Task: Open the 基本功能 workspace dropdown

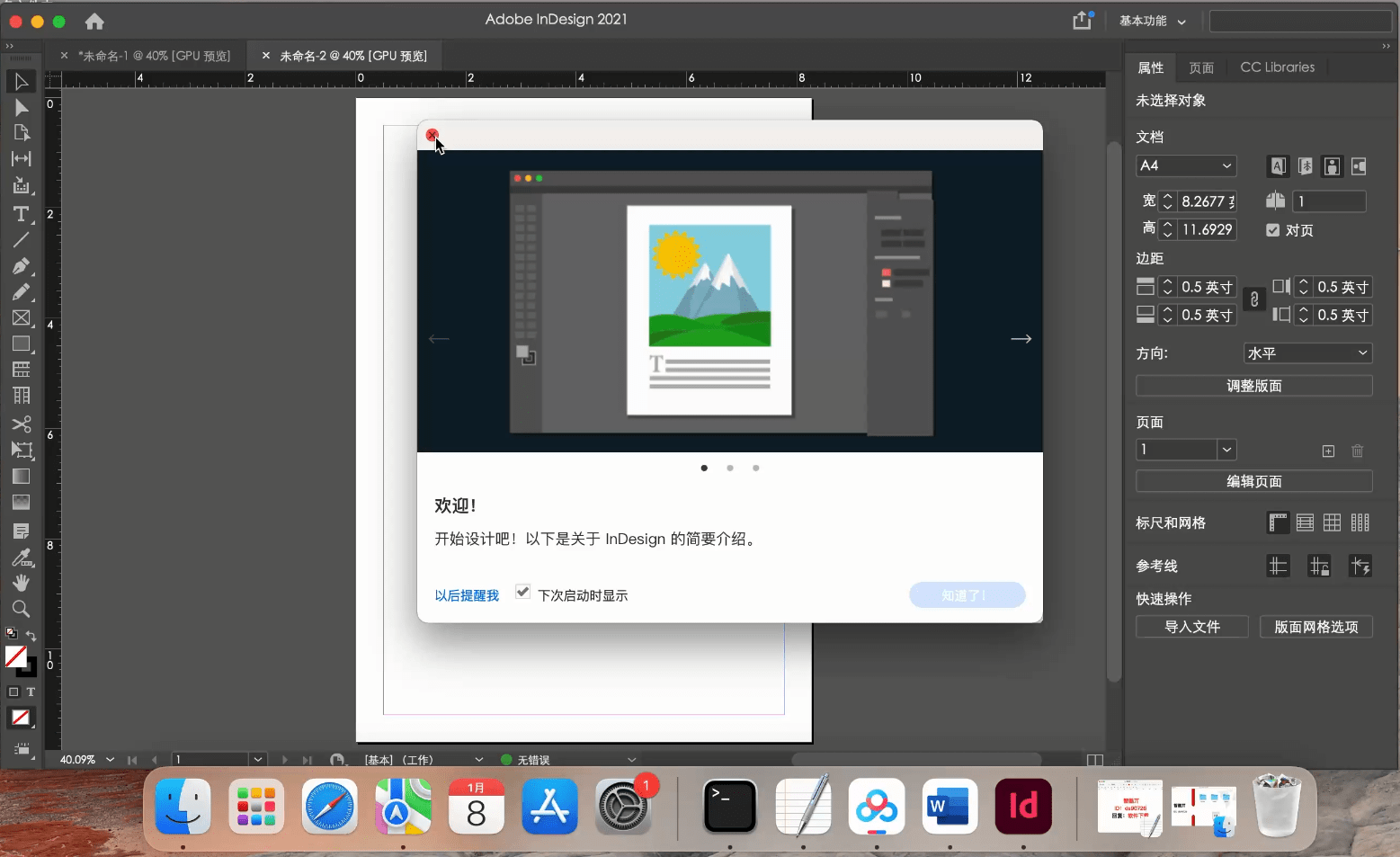Action: pos(1152,21)
